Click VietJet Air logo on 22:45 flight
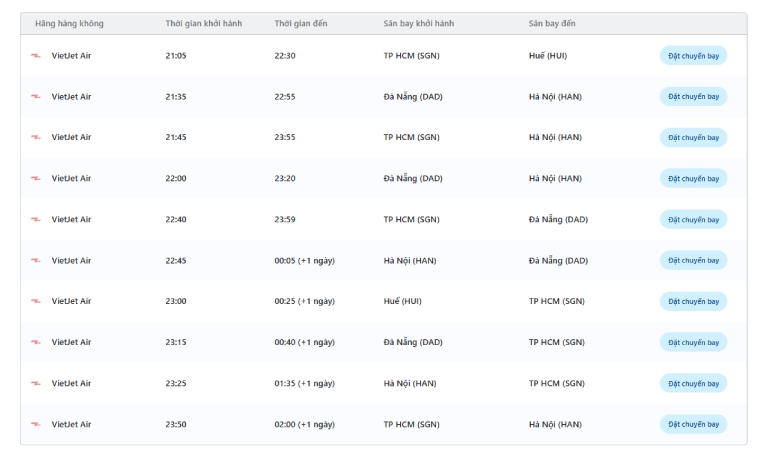The width and height of the screenshot is (768, 462). pos(36,261)
